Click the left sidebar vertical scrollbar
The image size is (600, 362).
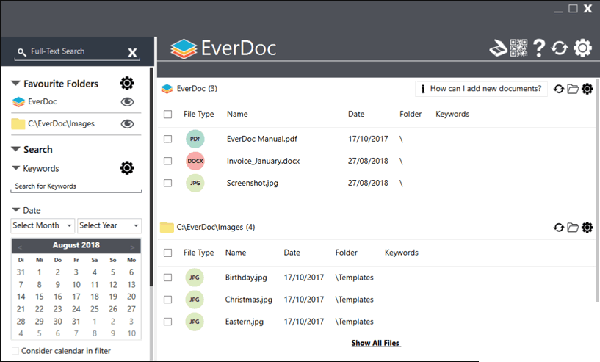151,176
